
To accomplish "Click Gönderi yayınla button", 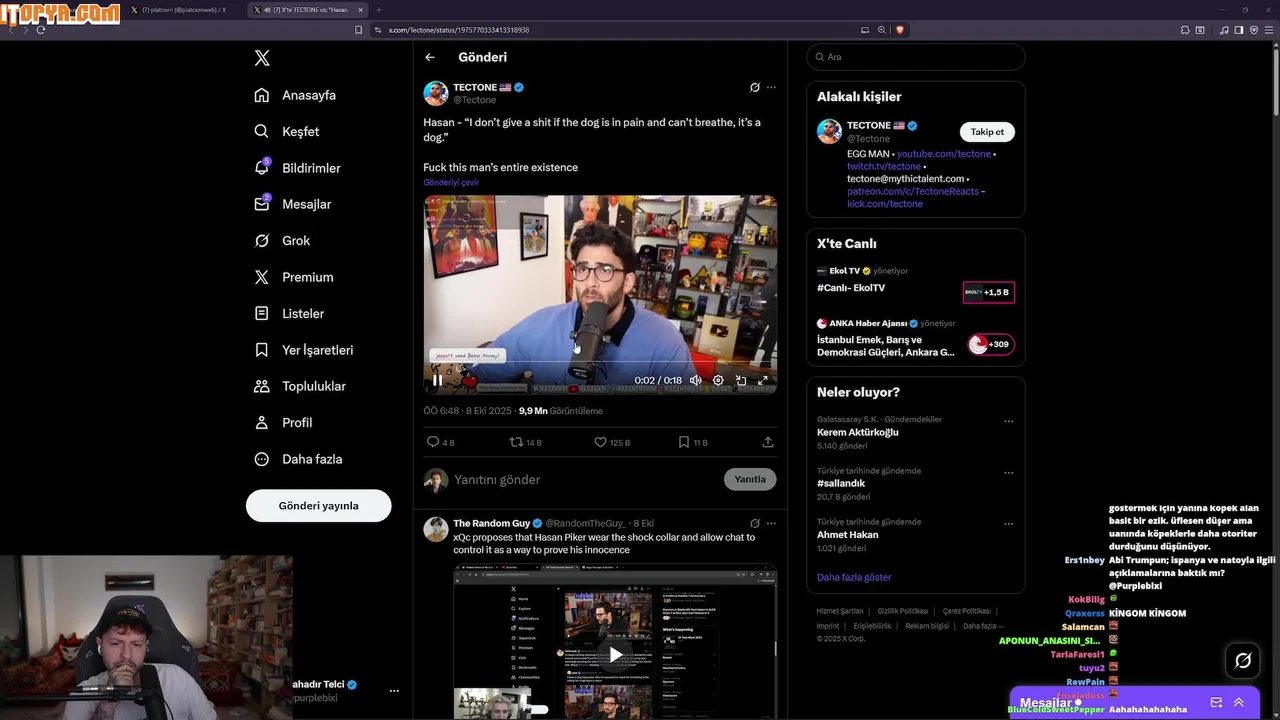I will (x=318, y=506).
